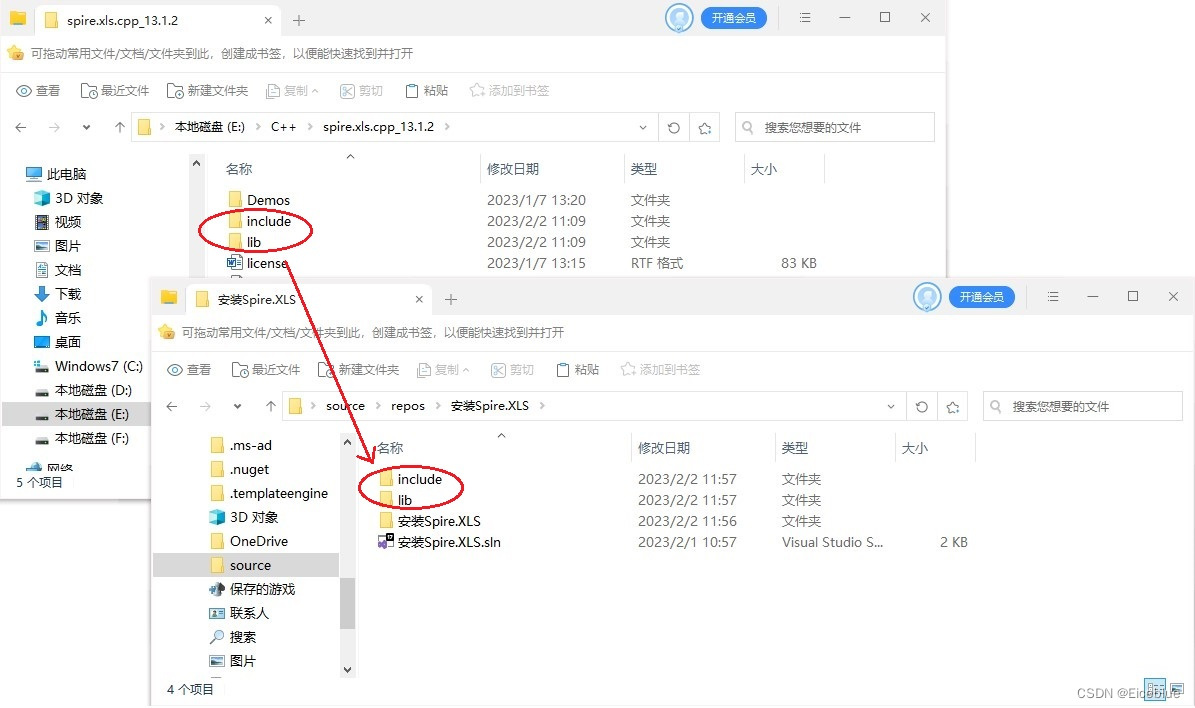This screenshot has width=1195, height=708.
Task: Go up one level in the spire.xls.cpp window
Action: 120,127
